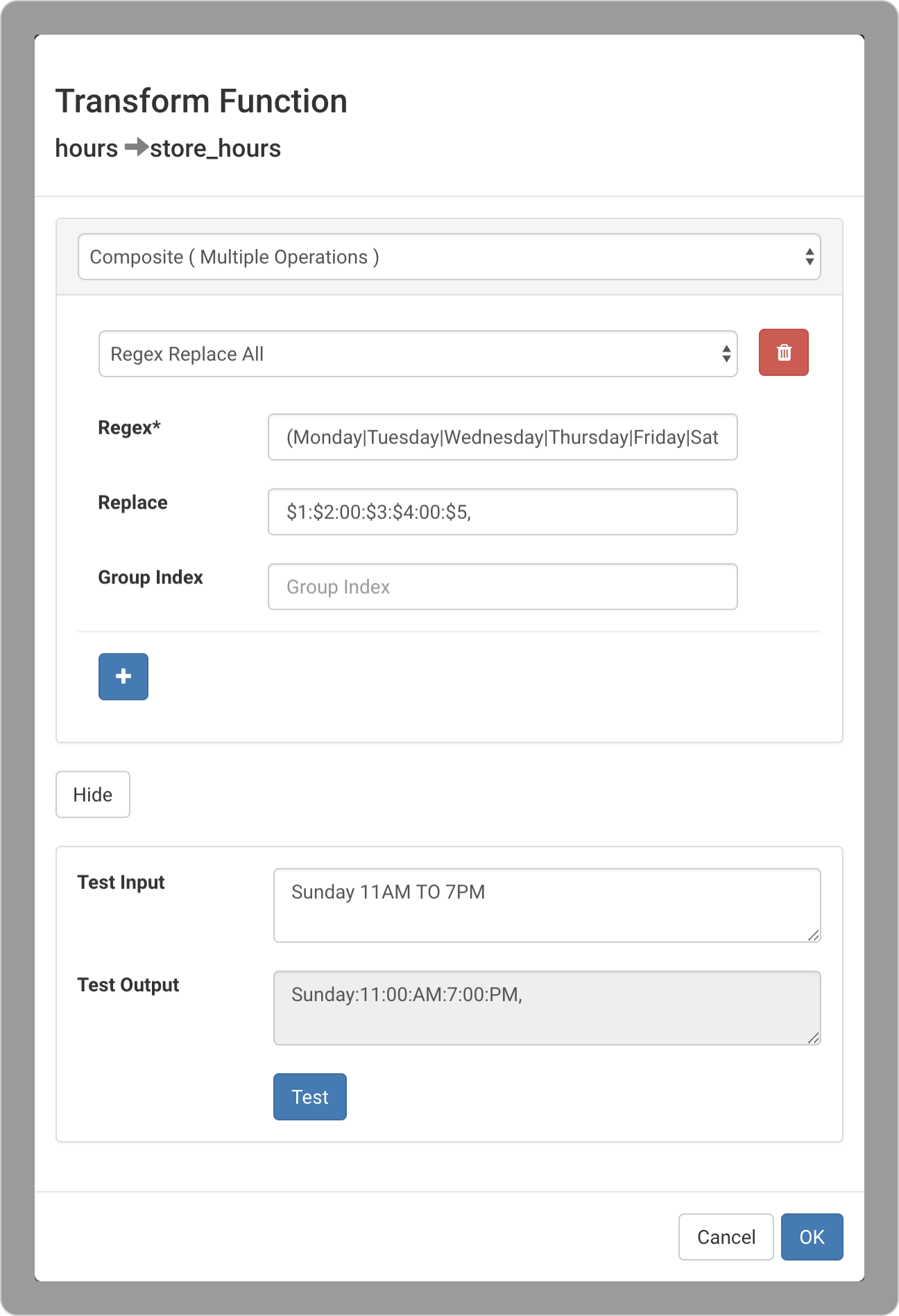Delete the Regex Replace All operation
The height and width of the screenshot is (1316, 899).
tap(783, 352)
